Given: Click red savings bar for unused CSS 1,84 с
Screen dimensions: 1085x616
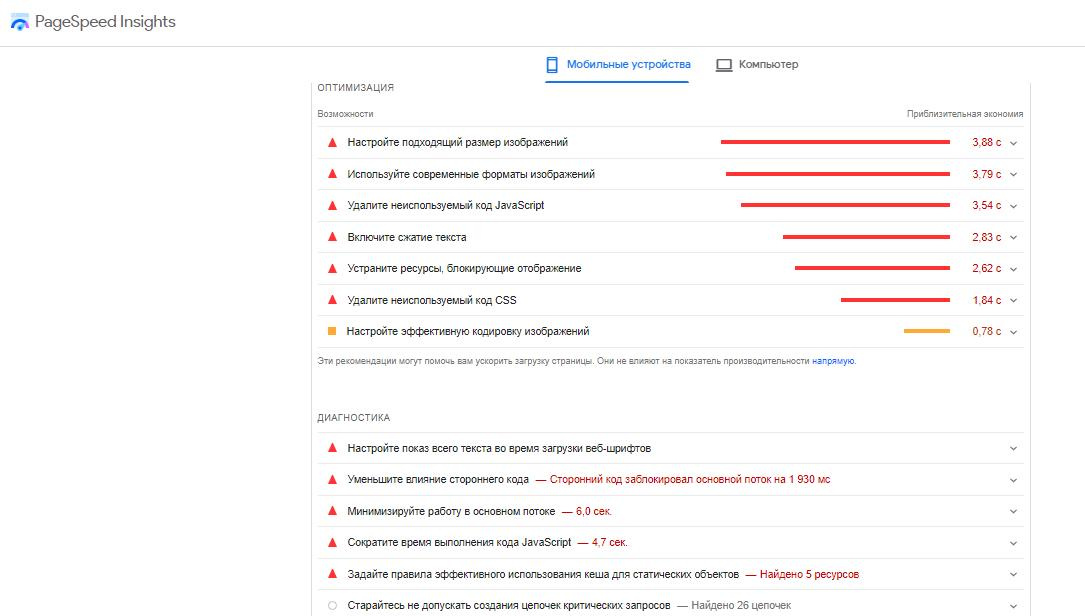Looking at the screenshot, I should pos(895,300).
